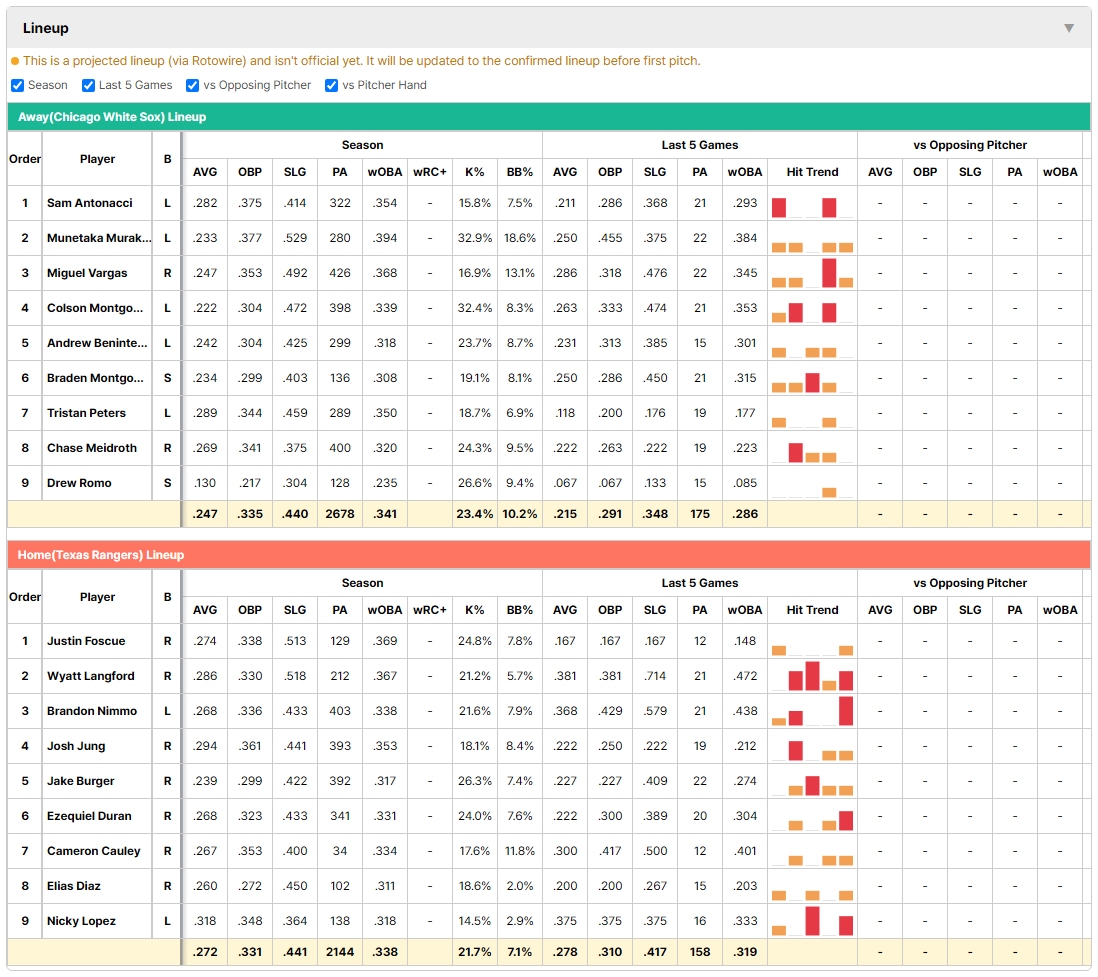The width and height of the screenshot is (1098, 977).
Task: Open Josh Jung's player name
Action: [x=76, y=746]
